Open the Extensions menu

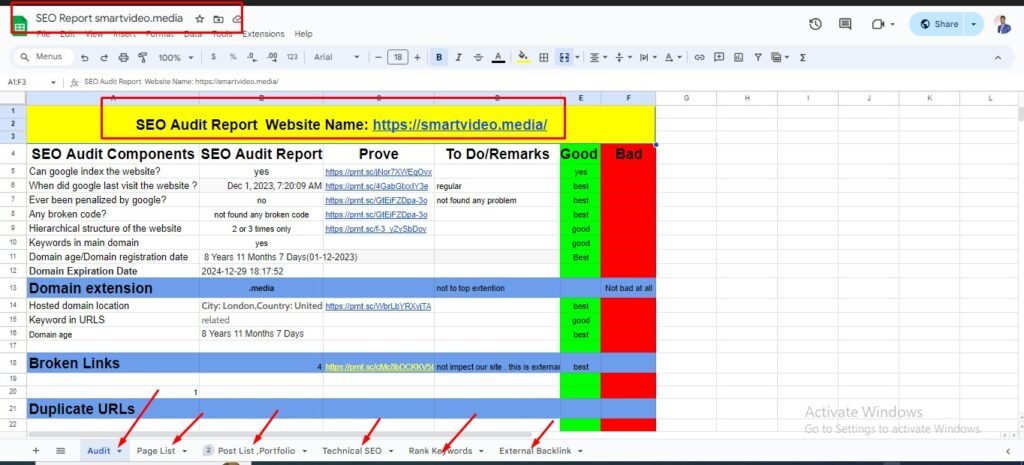(263, 34)
